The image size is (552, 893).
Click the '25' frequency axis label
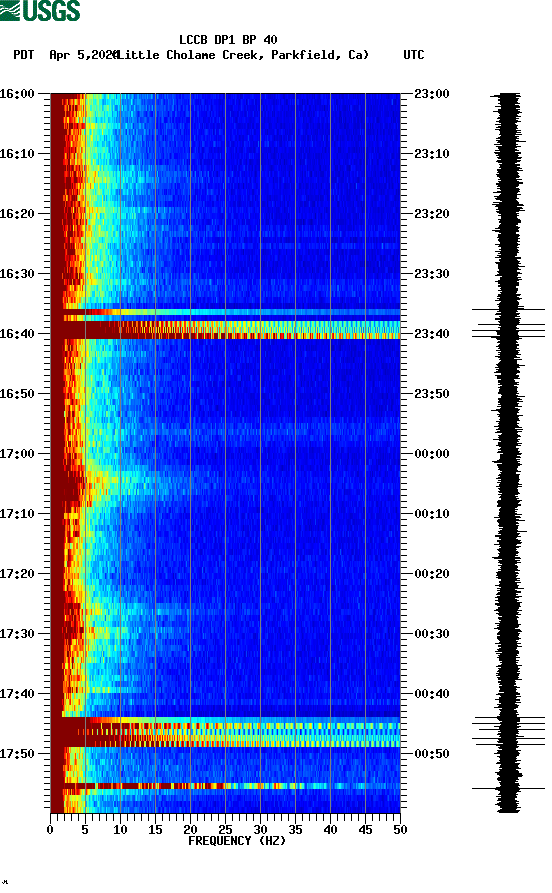pyautogui.click(x=225, y=830)
